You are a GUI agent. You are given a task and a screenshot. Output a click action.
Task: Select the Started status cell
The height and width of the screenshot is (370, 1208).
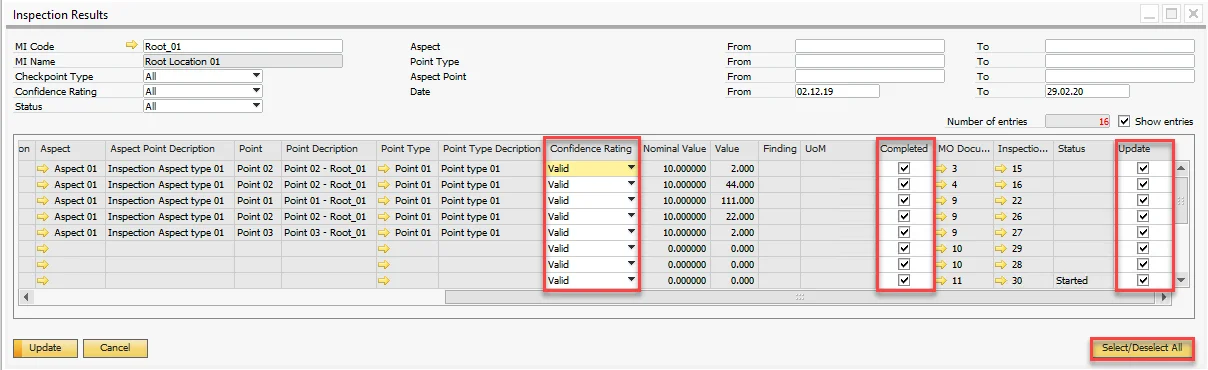tap(1084, 281)
